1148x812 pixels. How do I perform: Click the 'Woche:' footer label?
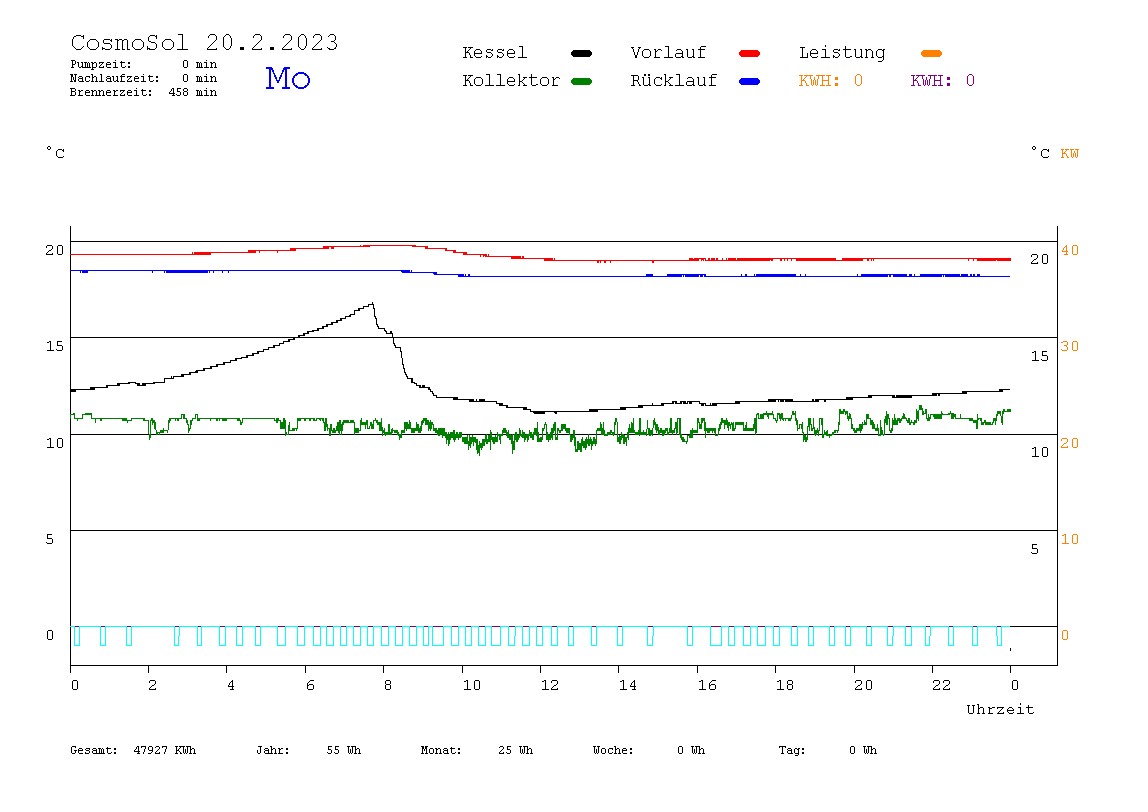click(x=613, y=750)
